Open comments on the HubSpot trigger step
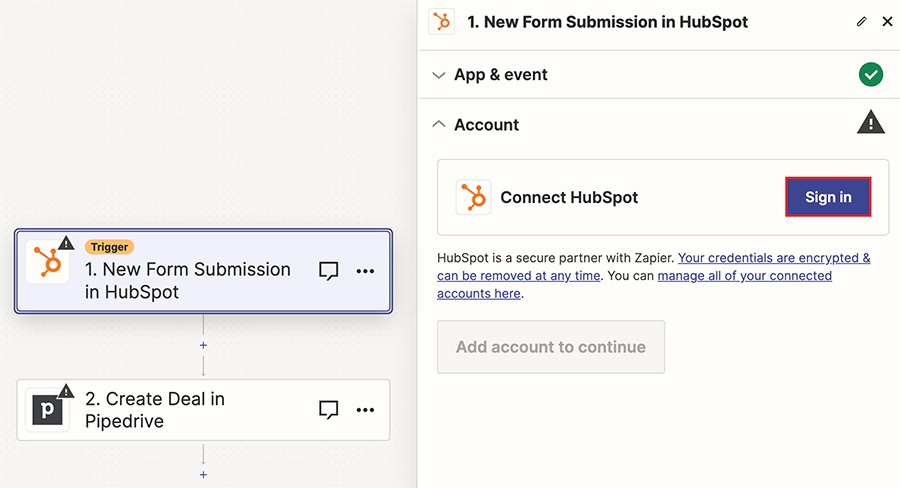 point(328,271)
